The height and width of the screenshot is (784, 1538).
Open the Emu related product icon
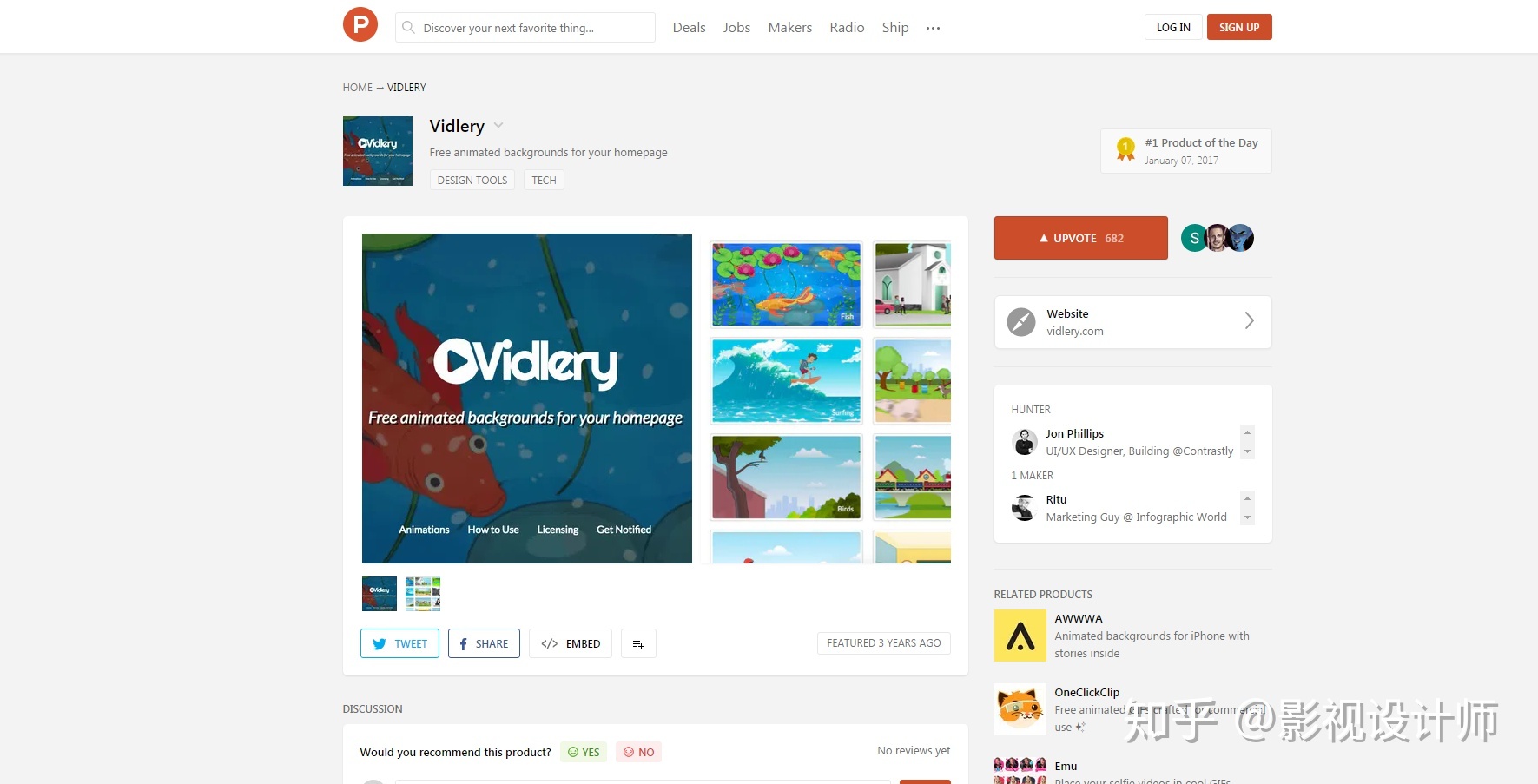1020,771
